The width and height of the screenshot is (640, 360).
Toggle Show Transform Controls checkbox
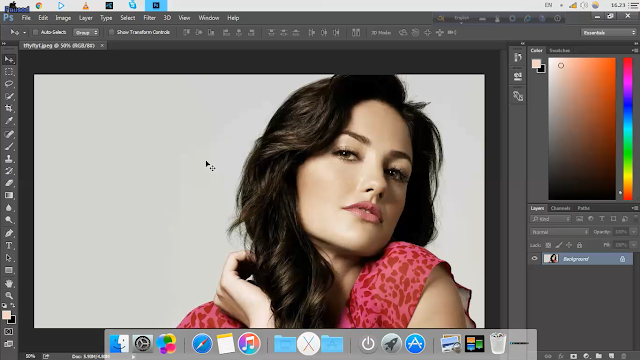coord(111,32)
